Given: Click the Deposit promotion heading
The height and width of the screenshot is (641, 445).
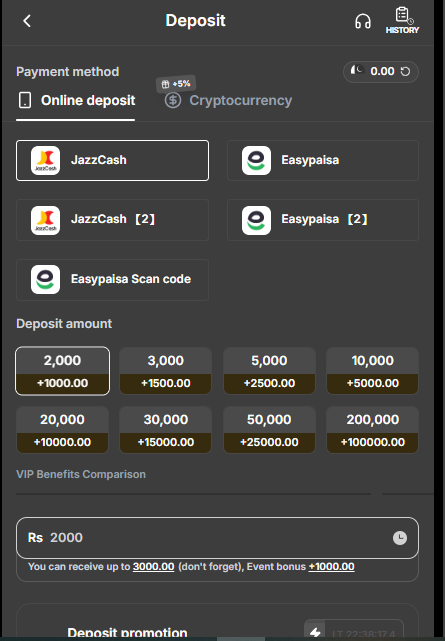Looking at the screenshot, I should coord(127,633).
